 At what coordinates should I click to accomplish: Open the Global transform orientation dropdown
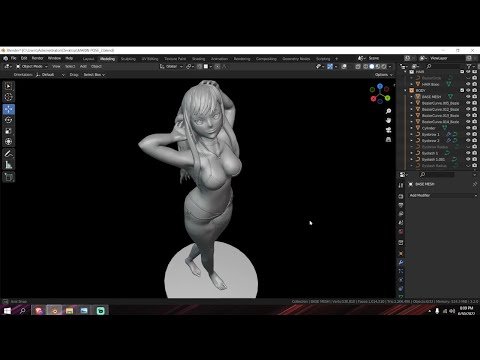[171, 67]
